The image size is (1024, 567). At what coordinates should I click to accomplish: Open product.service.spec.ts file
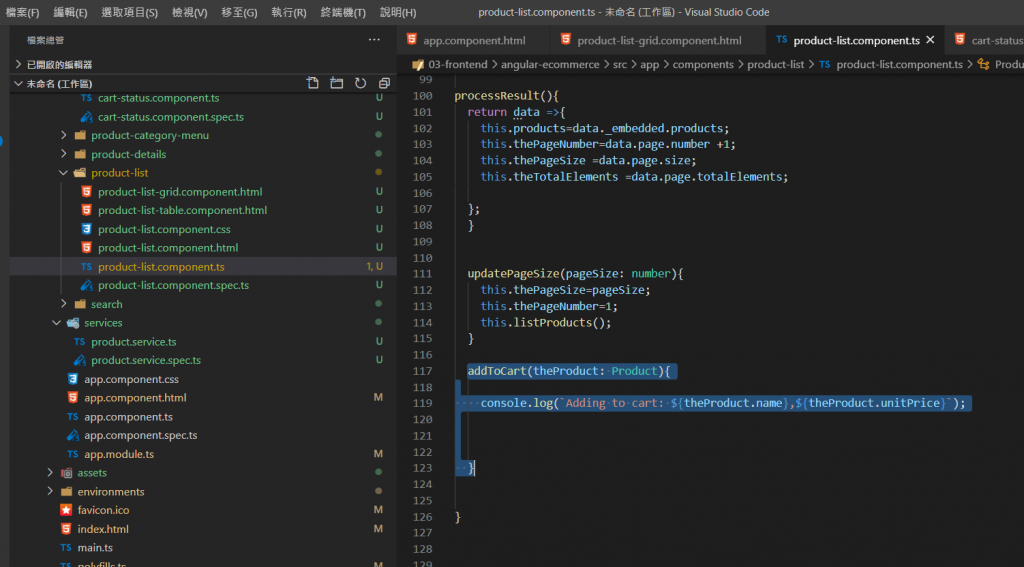click(x=146, y=360)
